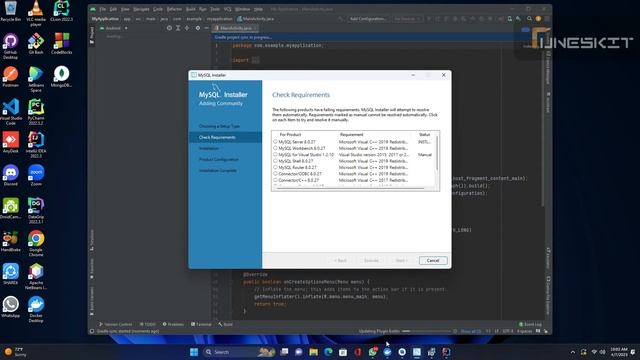Open Google Chrome desktop shortcut
Screen dimensions: 640x360
(x=36, y=244)
